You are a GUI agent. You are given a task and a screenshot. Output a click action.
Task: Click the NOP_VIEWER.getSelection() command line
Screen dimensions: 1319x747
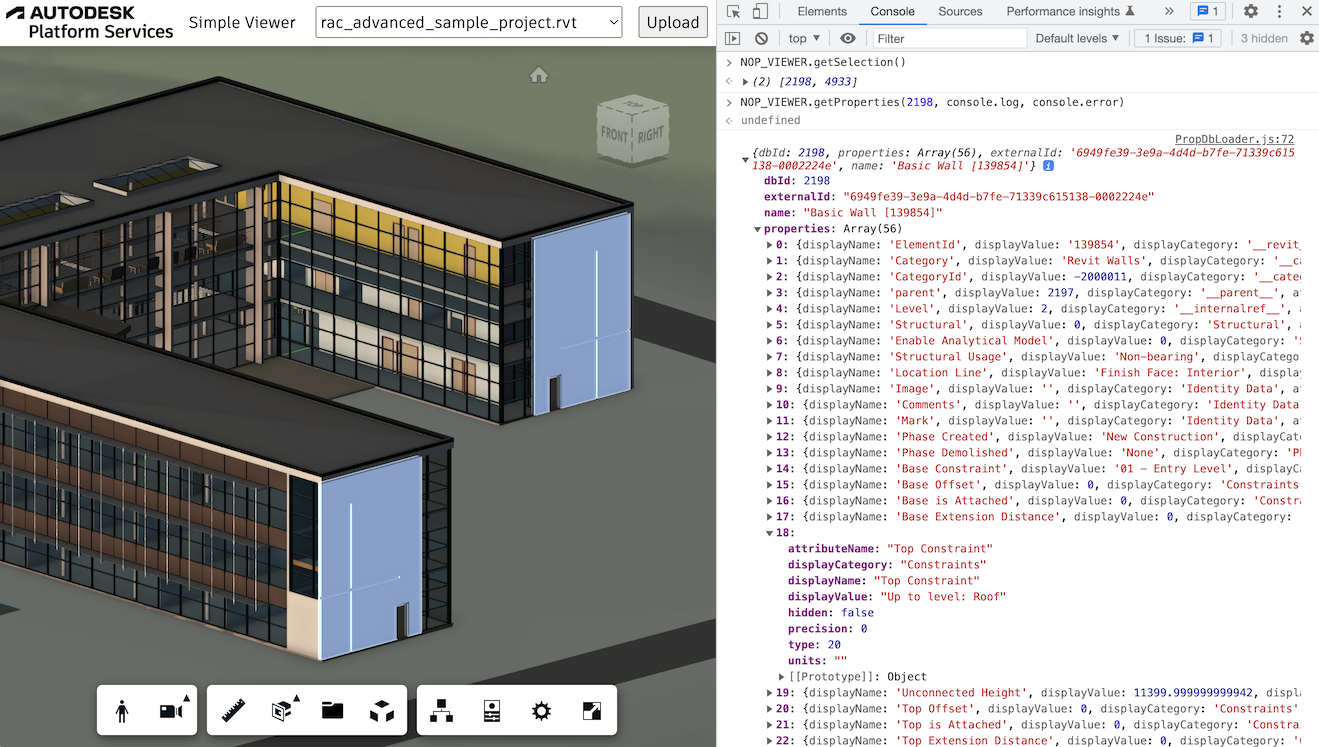point(823,62)
